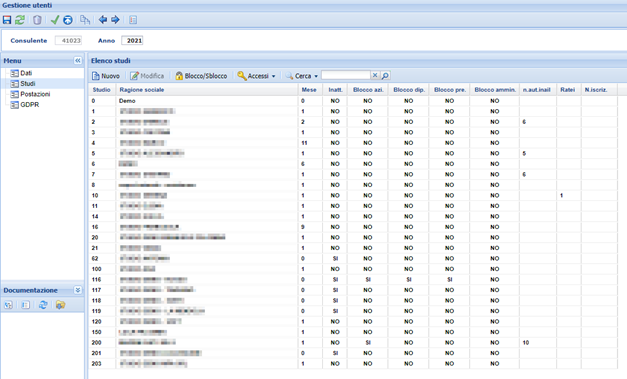
Task: Open the Accessi dropdown menu
Action: pyautogui.click(x=256, y=76)
